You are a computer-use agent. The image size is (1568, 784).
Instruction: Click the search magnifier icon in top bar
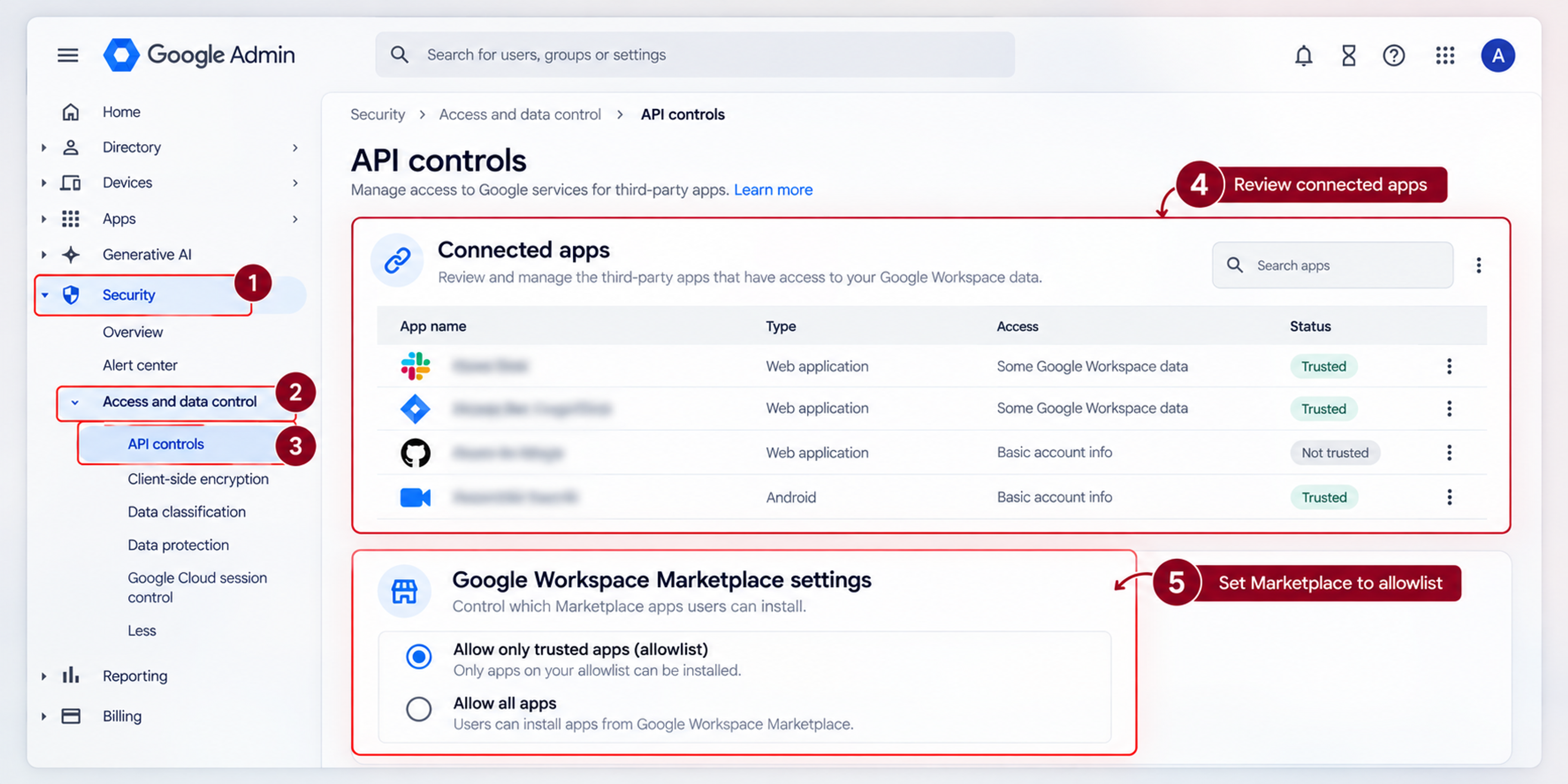(399, 55)
